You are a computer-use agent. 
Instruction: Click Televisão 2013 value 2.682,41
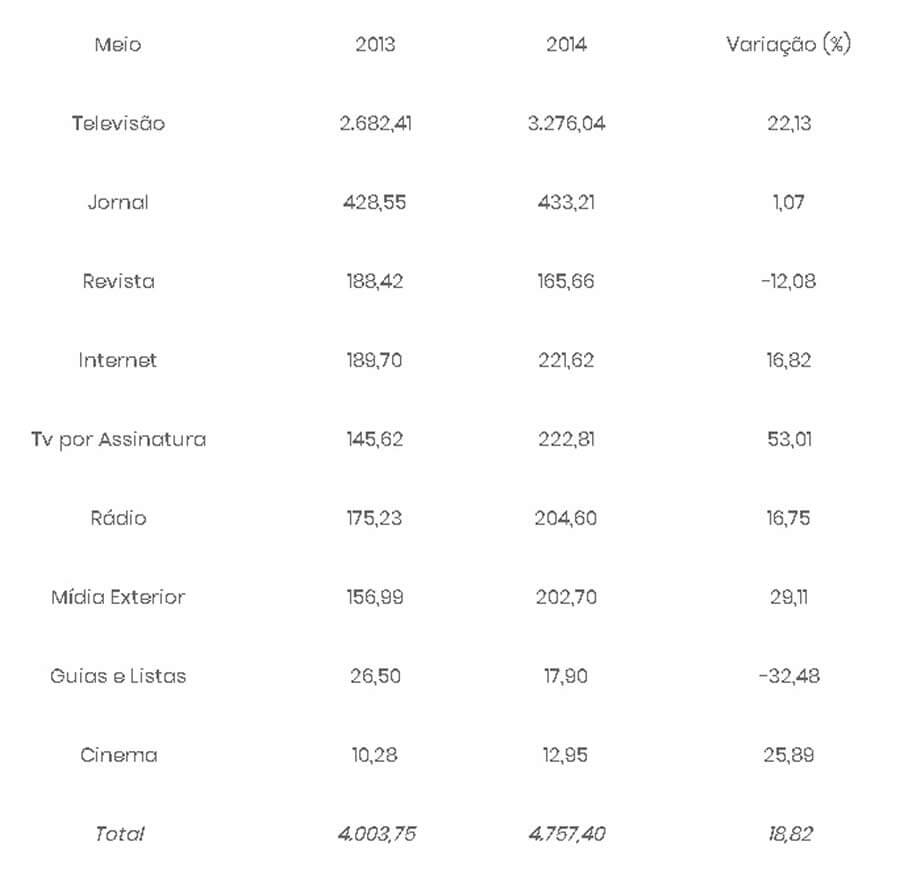coord(375,124)
